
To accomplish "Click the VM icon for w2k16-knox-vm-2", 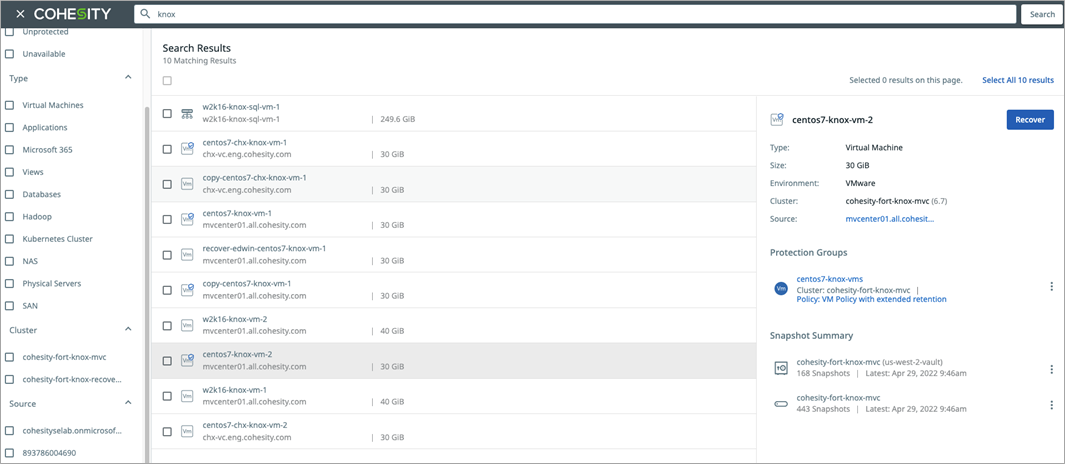I will pos(188,325).
